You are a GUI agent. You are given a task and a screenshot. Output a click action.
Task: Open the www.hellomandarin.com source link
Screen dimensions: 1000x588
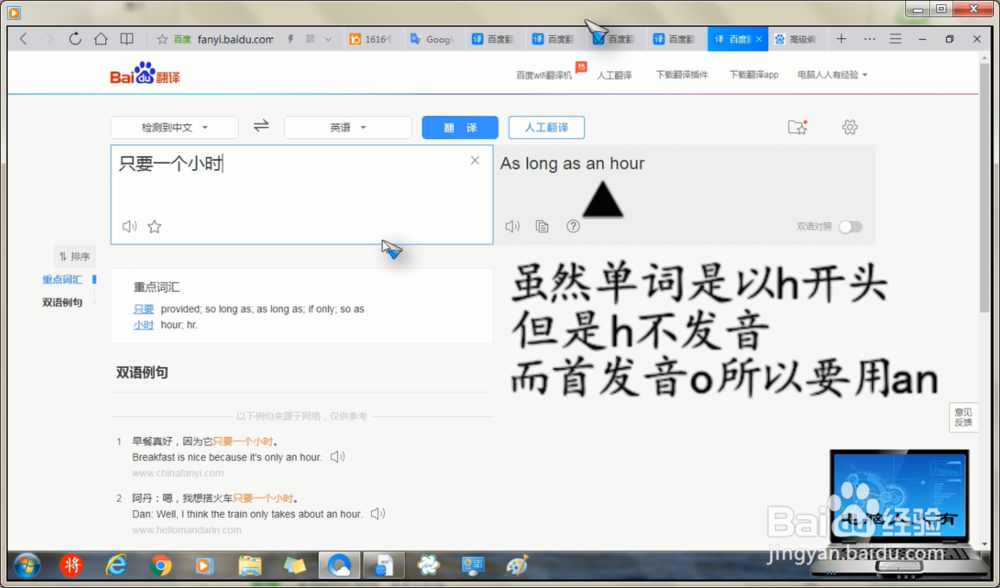pos(187,530)
